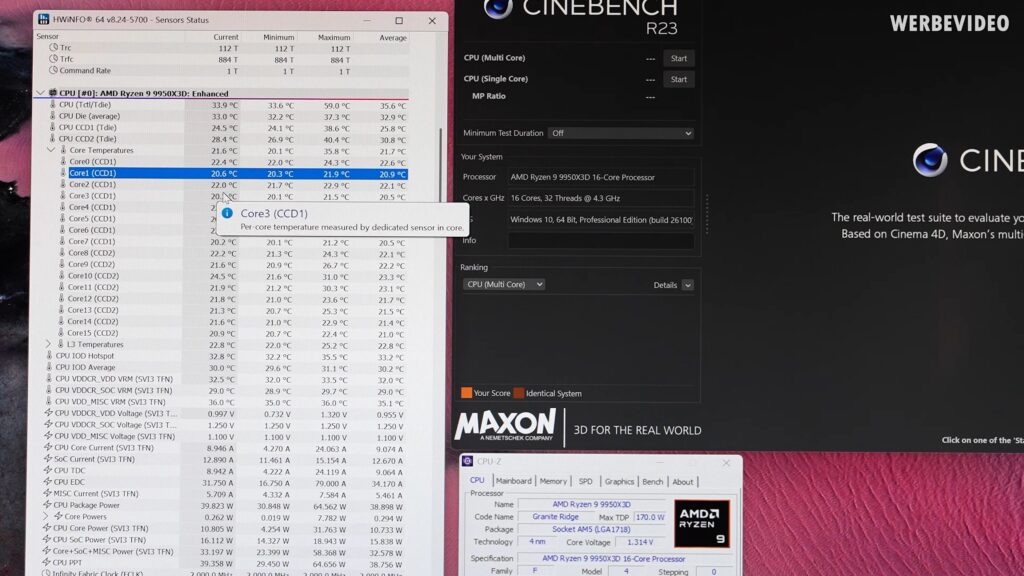Click the Processor field in Cinebench
This screenshot has width=1024, height=576.
(601, 177)
